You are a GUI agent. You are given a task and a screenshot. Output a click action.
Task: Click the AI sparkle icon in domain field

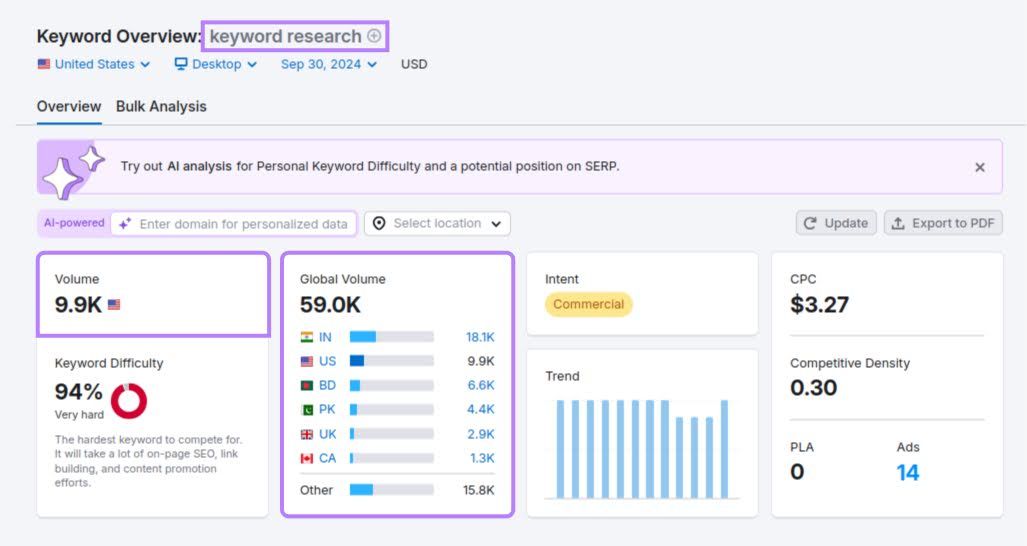[125, 223]
